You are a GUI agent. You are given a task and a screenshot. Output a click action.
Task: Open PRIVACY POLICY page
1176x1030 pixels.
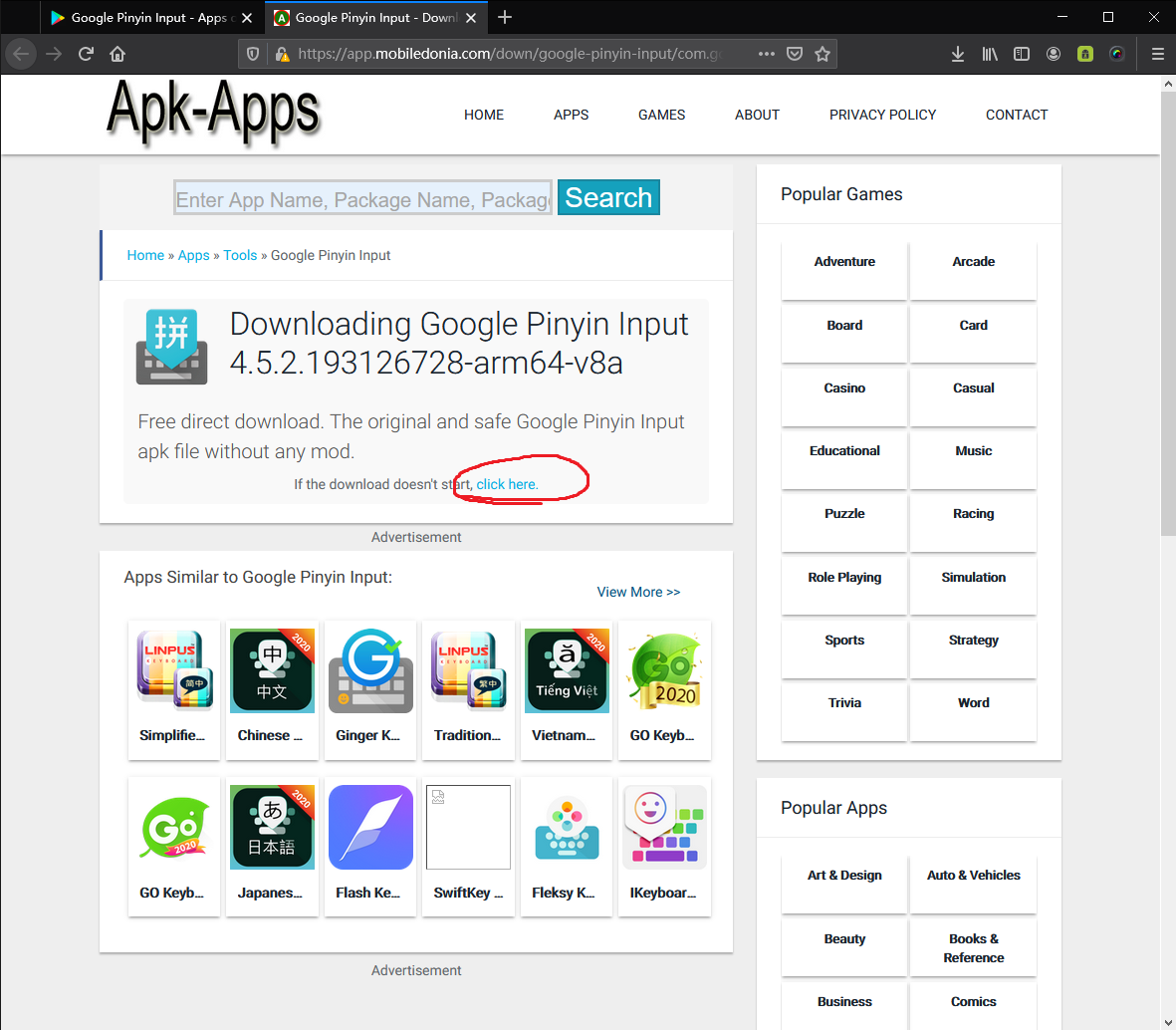pos(883,115)
